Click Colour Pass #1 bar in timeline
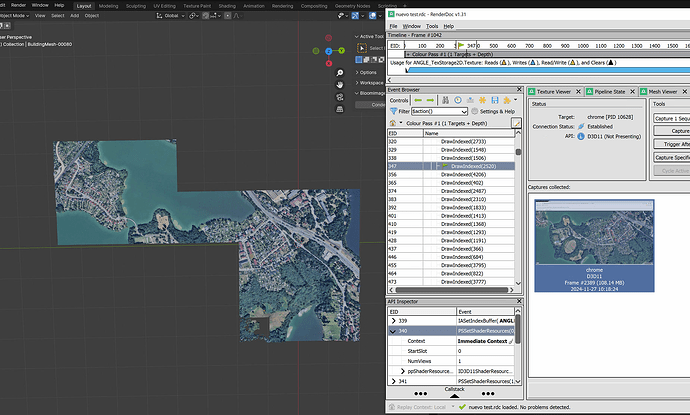Viewport: 690px width, 415px height. 547,54
